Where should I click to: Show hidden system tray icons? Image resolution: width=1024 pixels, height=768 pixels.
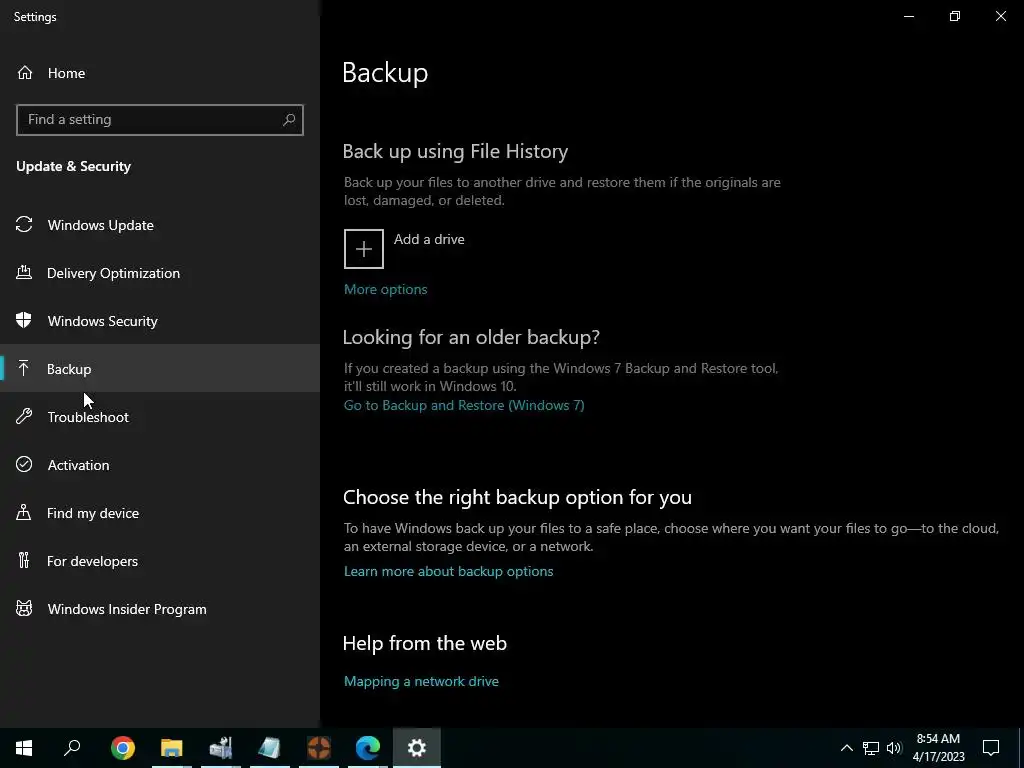point(846,748)
